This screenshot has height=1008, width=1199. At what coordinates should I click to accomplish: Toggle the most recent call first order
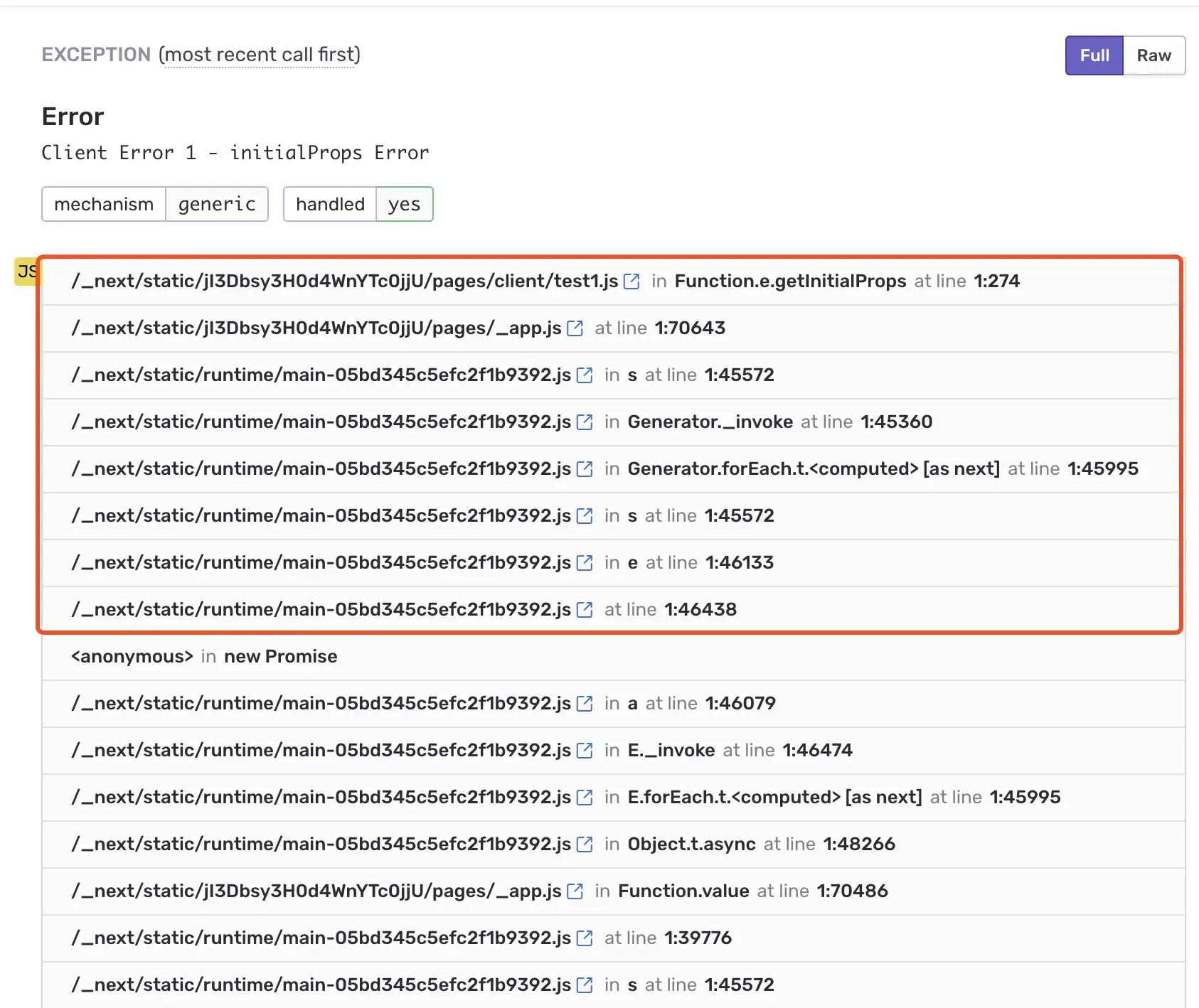[260, 55]
